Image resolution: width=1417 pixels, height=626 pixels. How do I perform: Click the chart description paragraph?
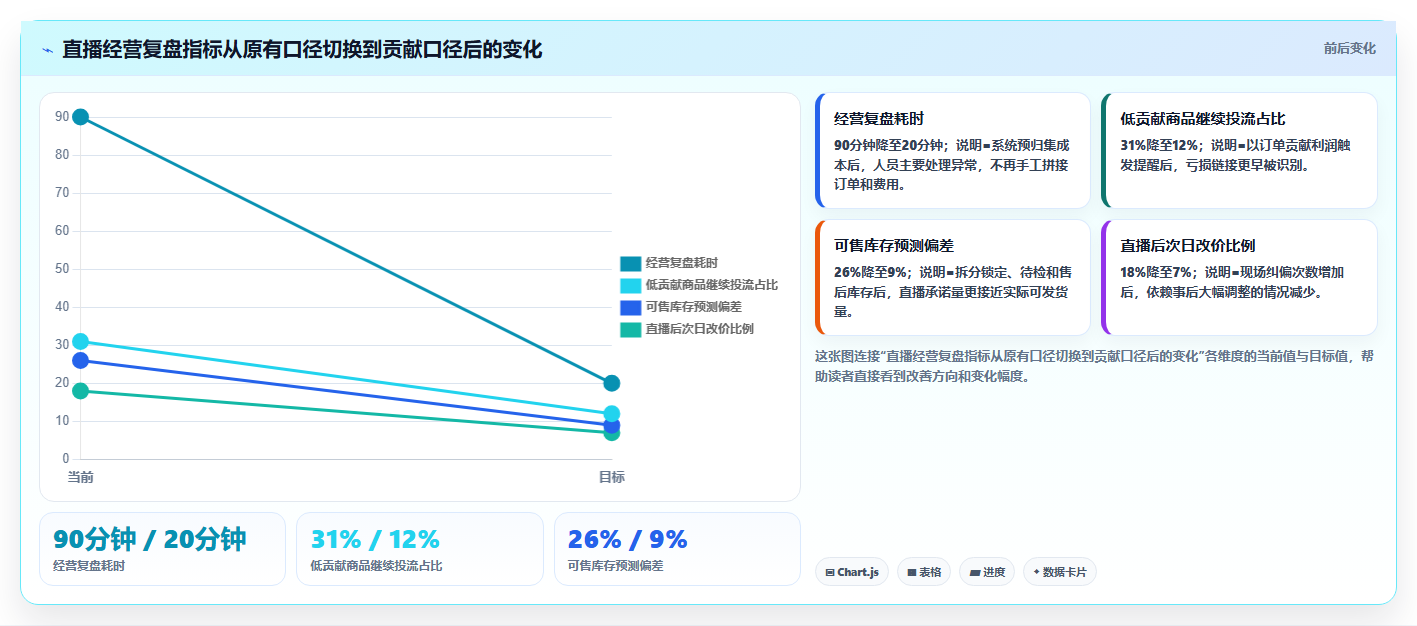click(1096, 366)
